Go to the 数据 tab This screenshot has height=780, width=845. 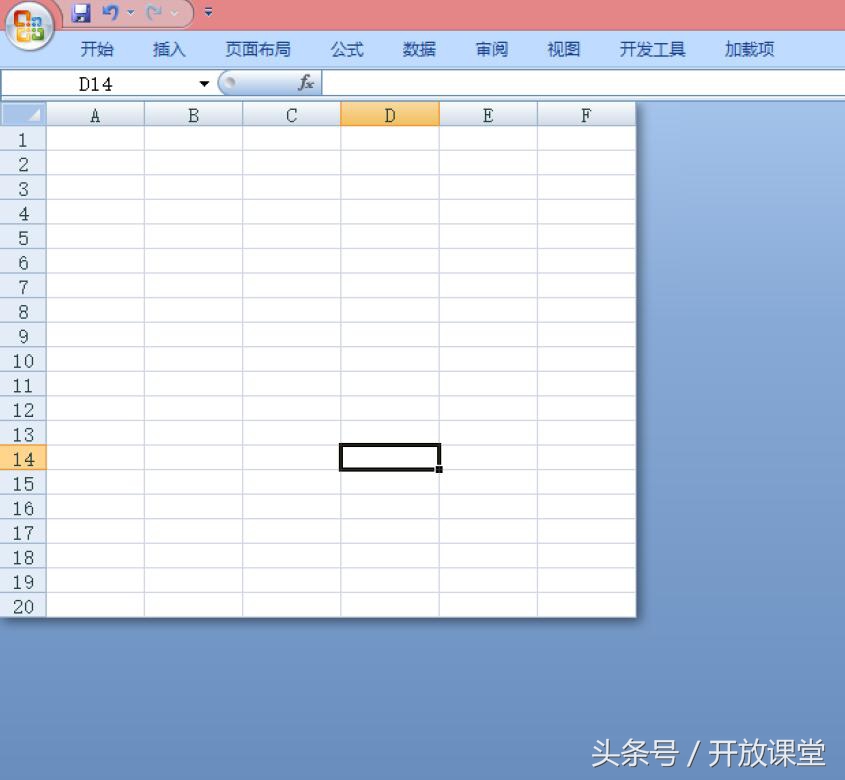click(419, 49)
